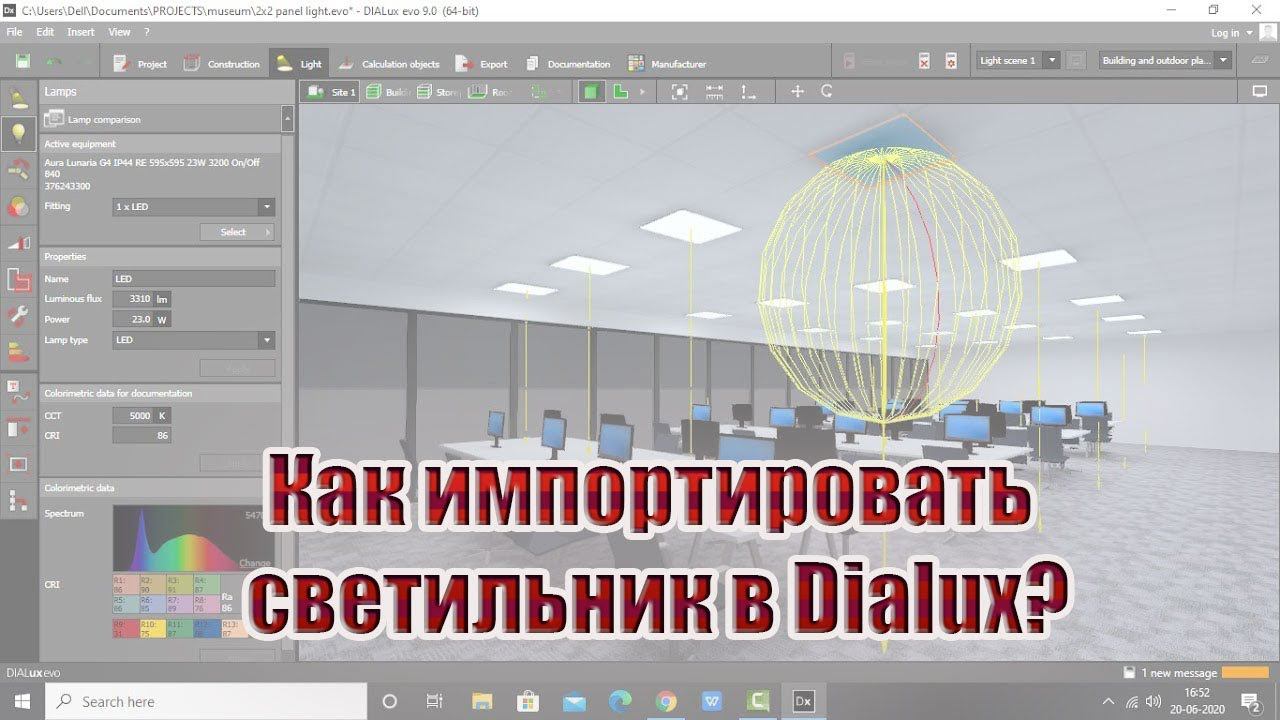Toggle the 3D view cube button
This screenshot has height=720, width=1280.
(592, 91)
